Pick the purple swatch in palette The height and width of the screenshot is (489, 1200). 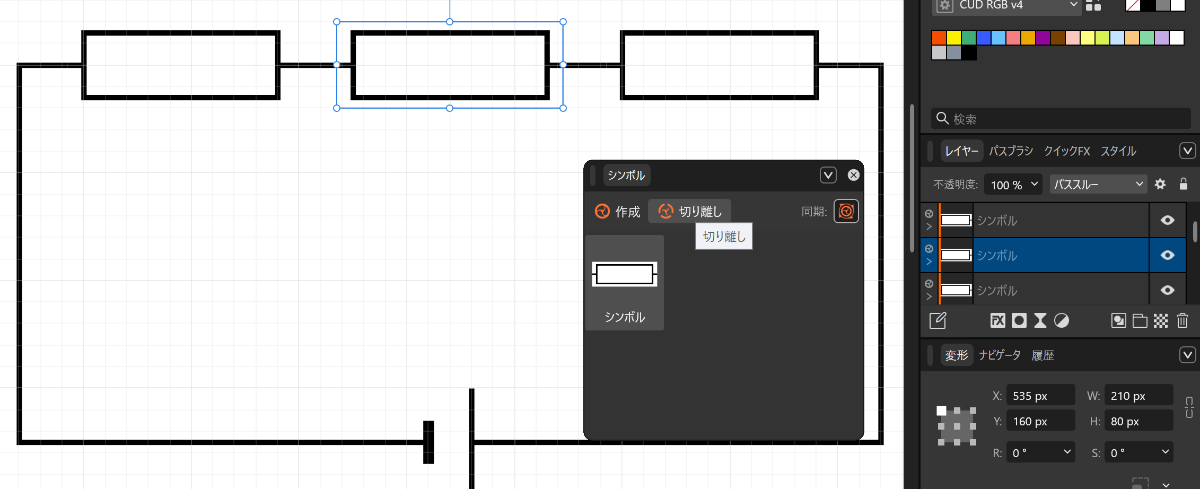point(1043,38)
